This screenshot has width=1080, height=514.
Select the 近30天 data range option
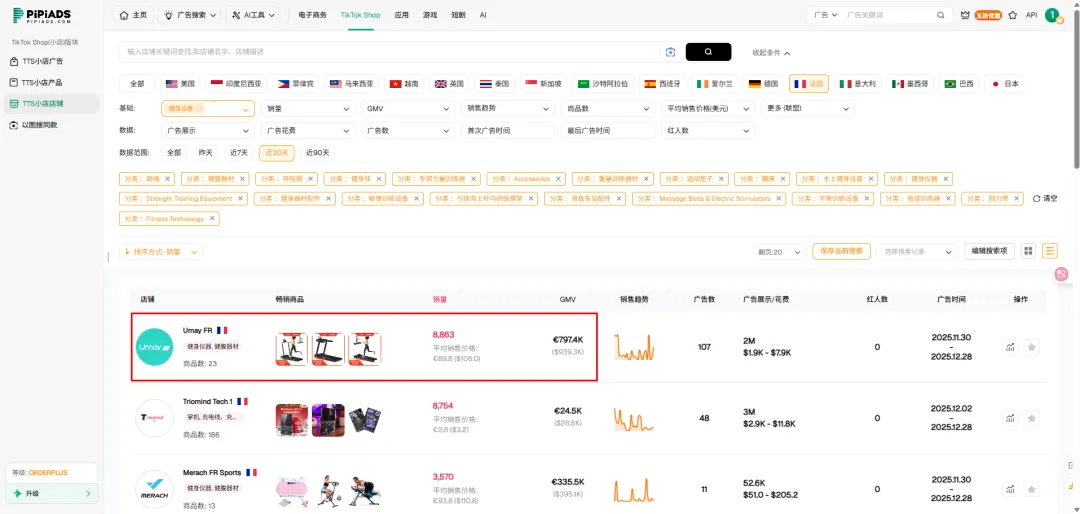[277, 152]
